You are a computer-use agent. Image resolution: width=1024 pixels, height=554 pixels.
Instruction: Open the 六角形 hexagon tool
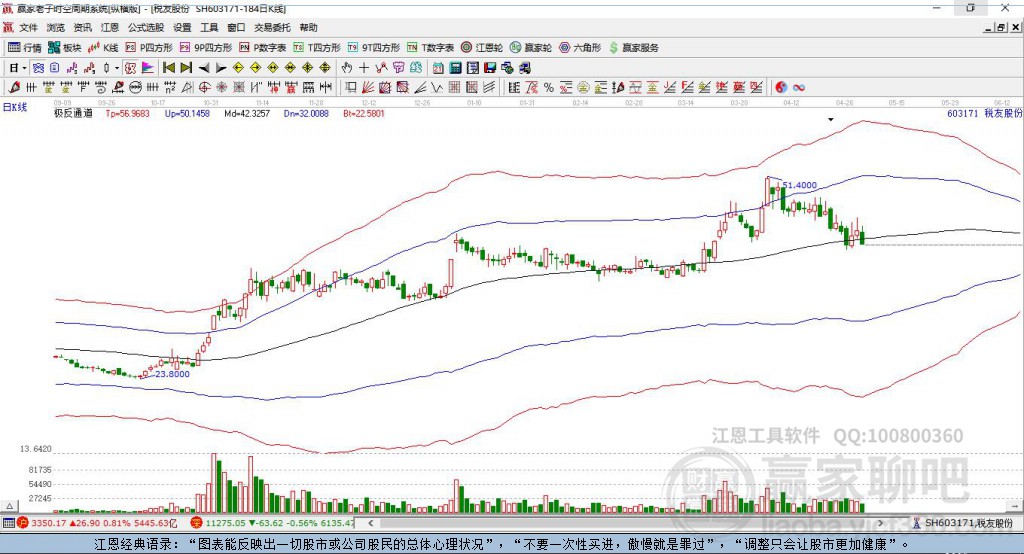[x=580, y=48]
